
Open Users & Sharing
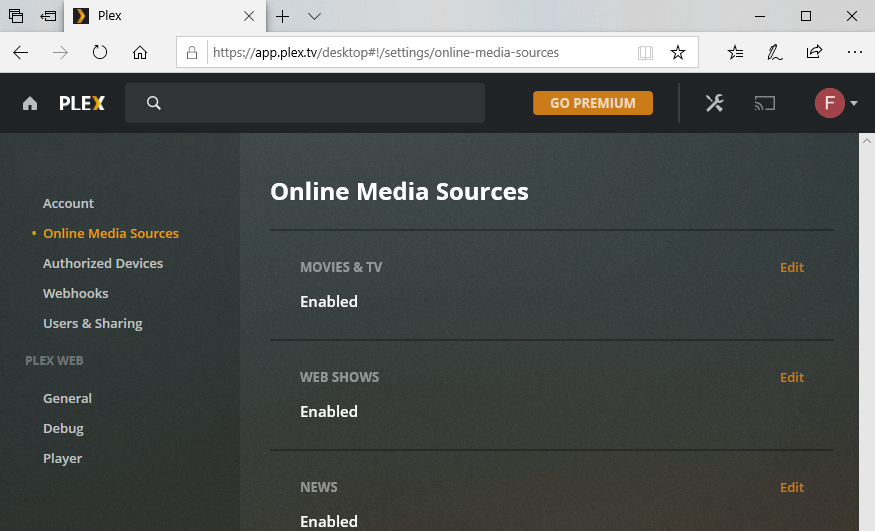[x=93, y=324]
